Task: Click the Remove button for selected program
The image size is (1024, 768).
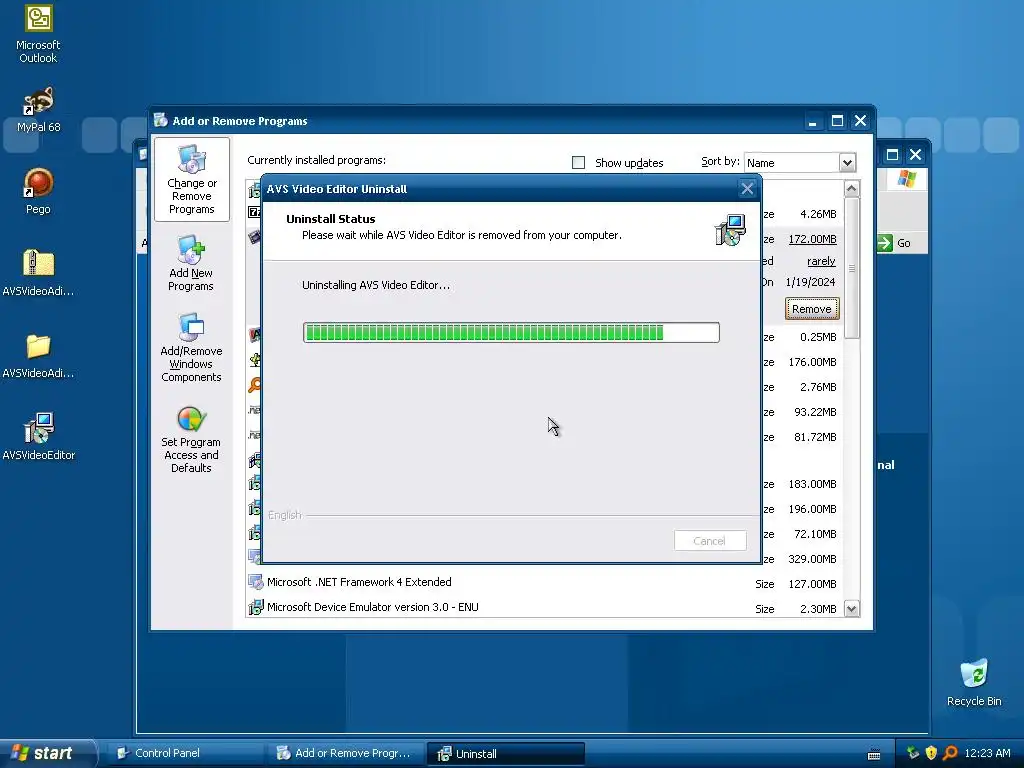Action: (x=812, y=309)
